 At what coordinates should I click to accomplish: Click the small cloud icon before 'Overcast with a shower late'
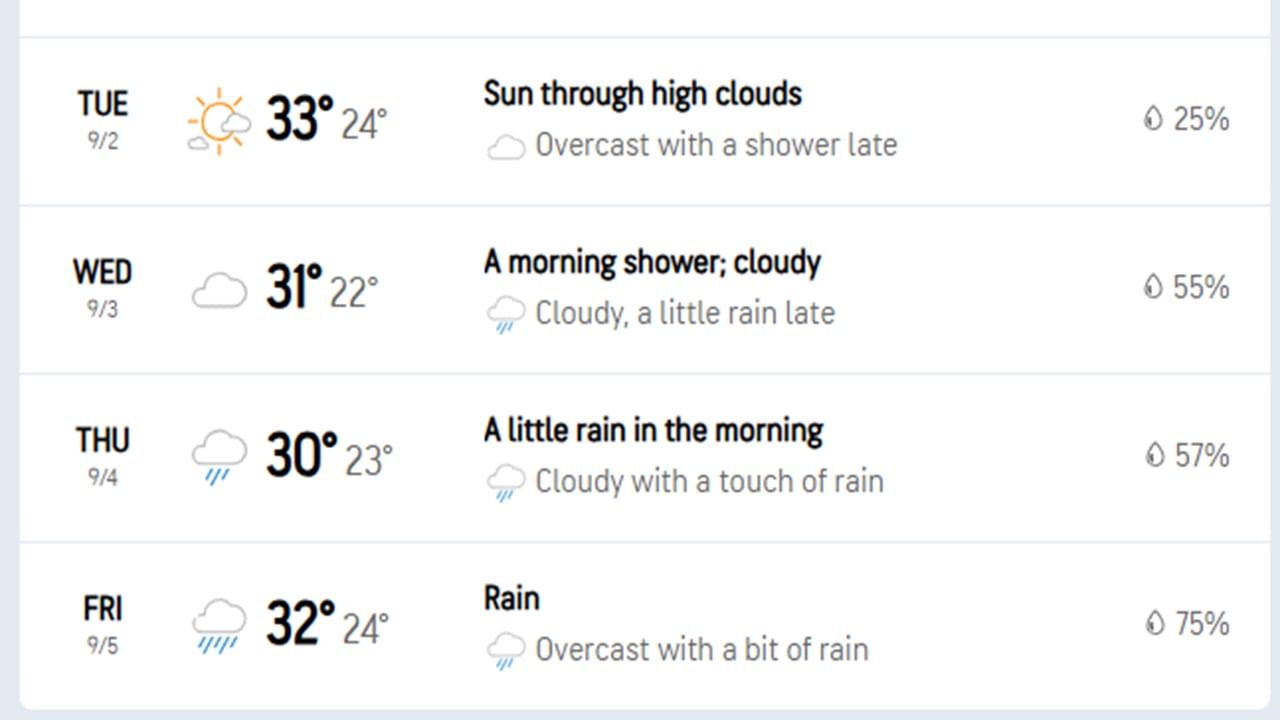506,148
